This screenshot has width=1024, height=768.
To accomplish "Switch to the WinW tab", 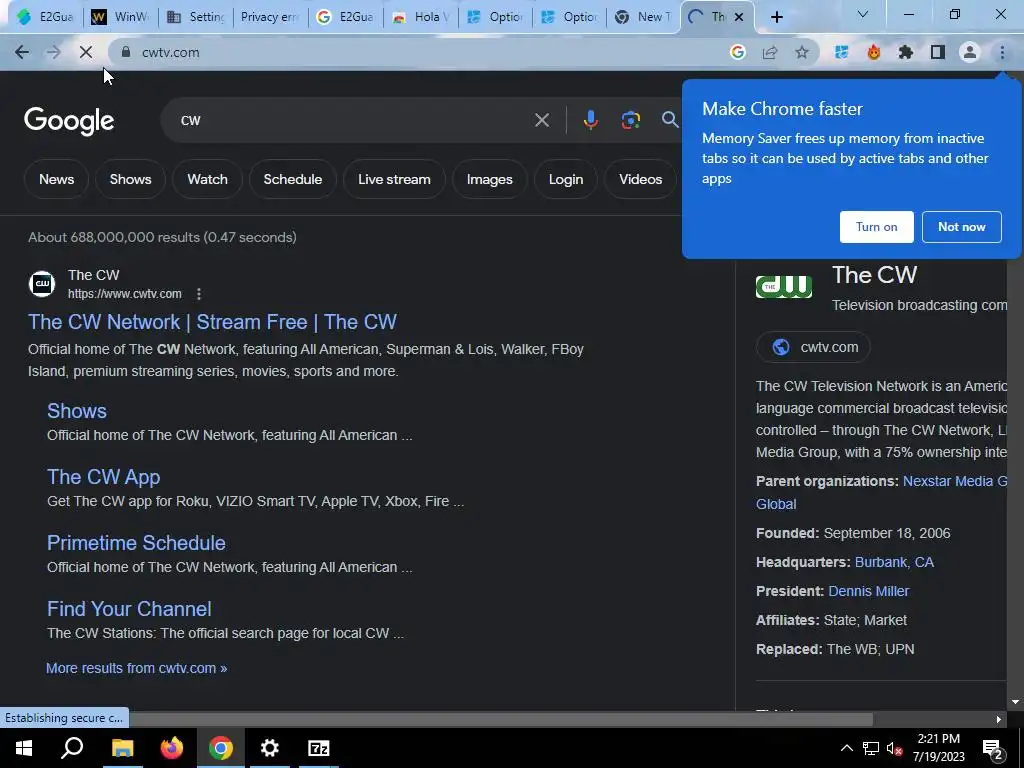I will (x=121, y=17).
